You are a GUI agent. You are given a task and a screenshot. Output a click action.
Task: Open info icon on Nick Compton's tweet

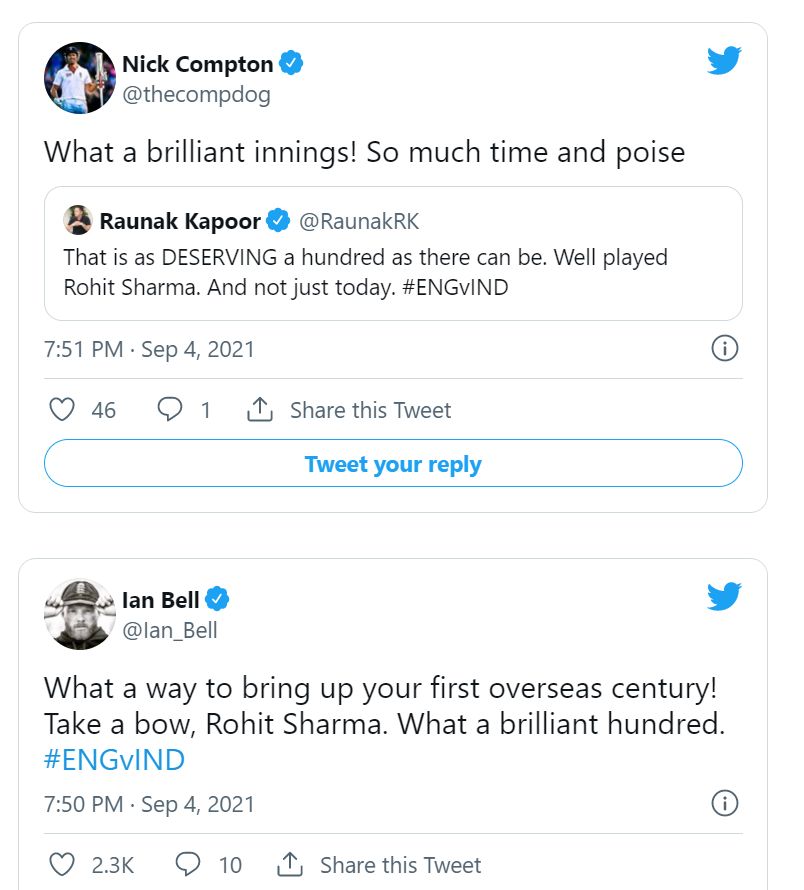pos(724,349)
